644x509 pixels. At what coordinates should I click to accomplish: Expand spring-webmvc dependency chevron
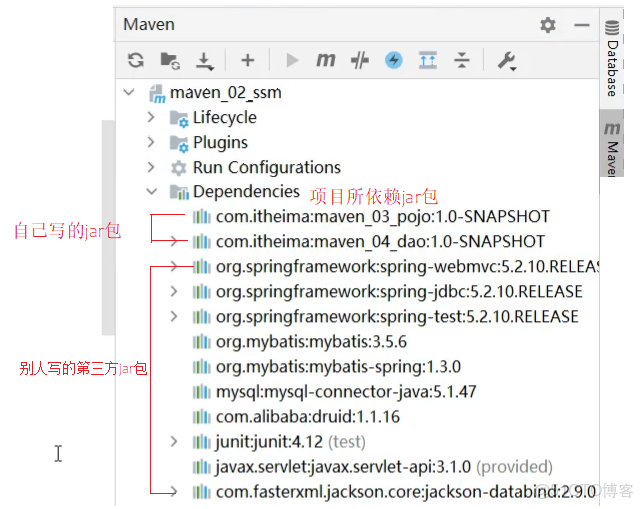click(174, 266)
